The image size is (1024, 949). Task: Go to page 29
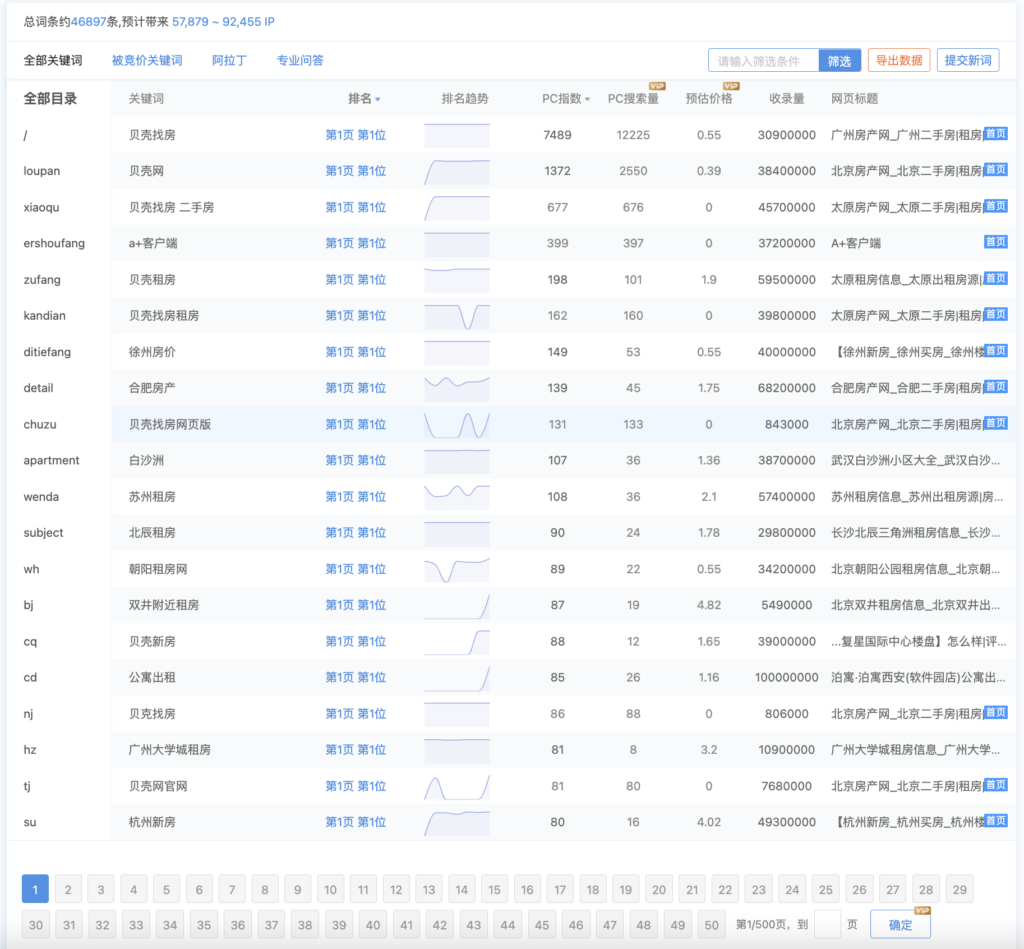coord(959,889)
